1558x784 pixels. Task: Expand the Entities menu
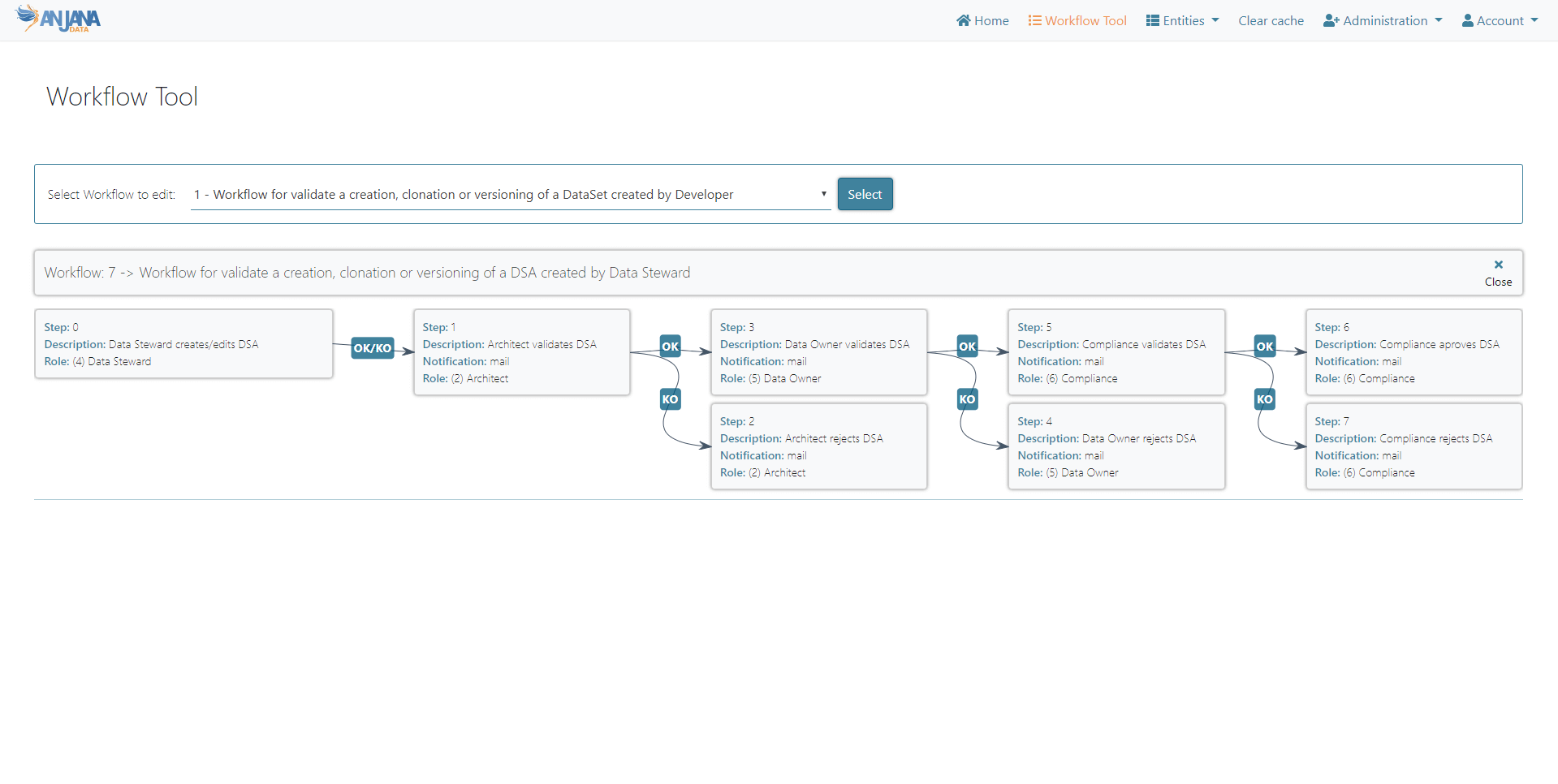[1182, 21]
